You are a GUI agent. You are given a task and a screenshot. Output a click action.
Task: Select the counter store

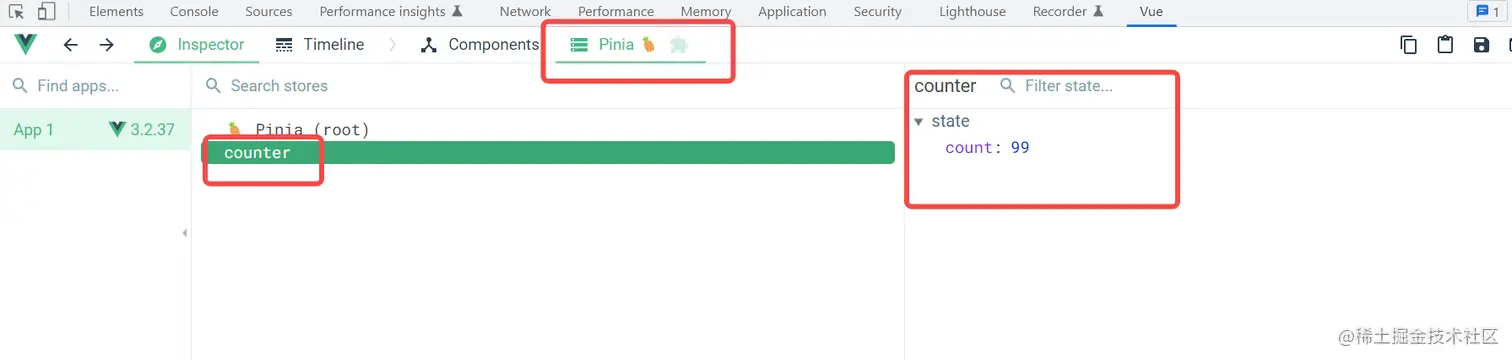[548, 153]
